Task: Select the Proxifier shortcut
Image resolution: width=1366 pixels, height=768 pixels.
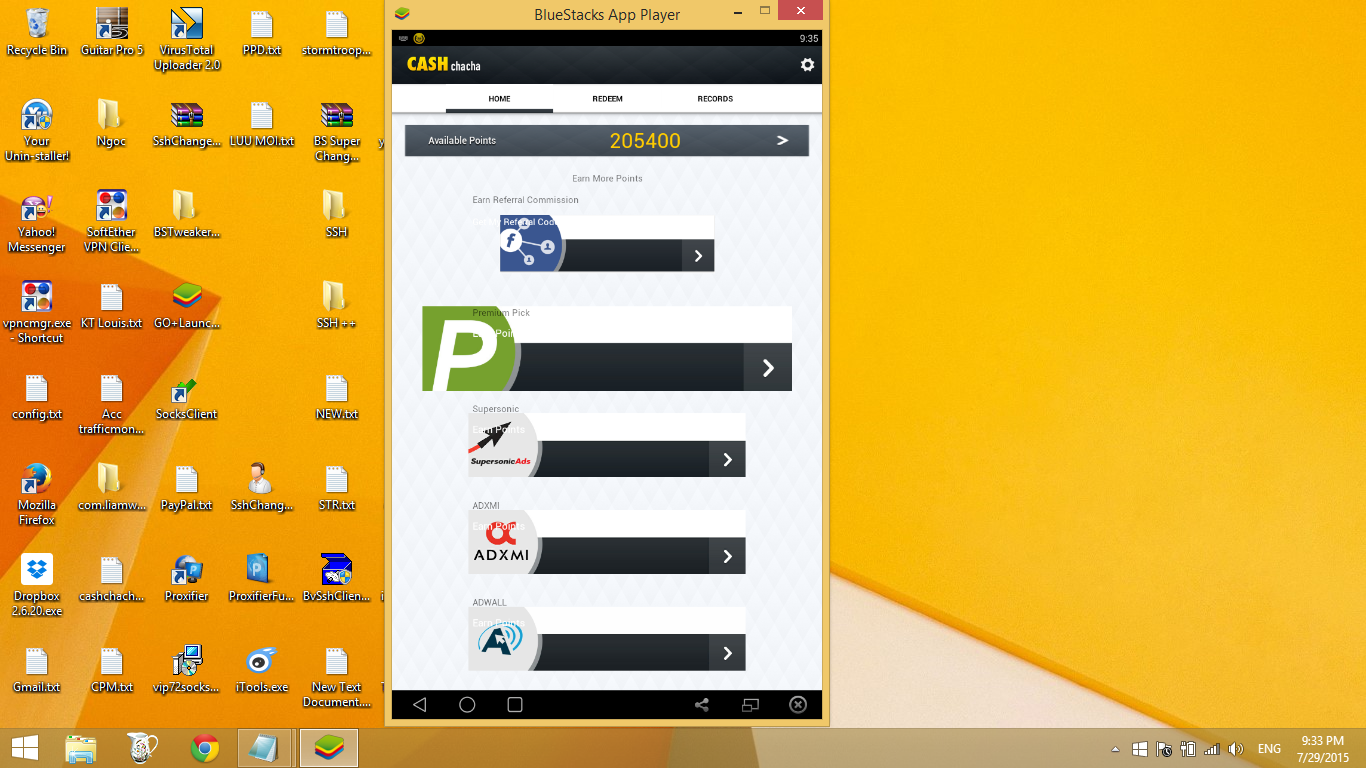Action: pos(187,578)
